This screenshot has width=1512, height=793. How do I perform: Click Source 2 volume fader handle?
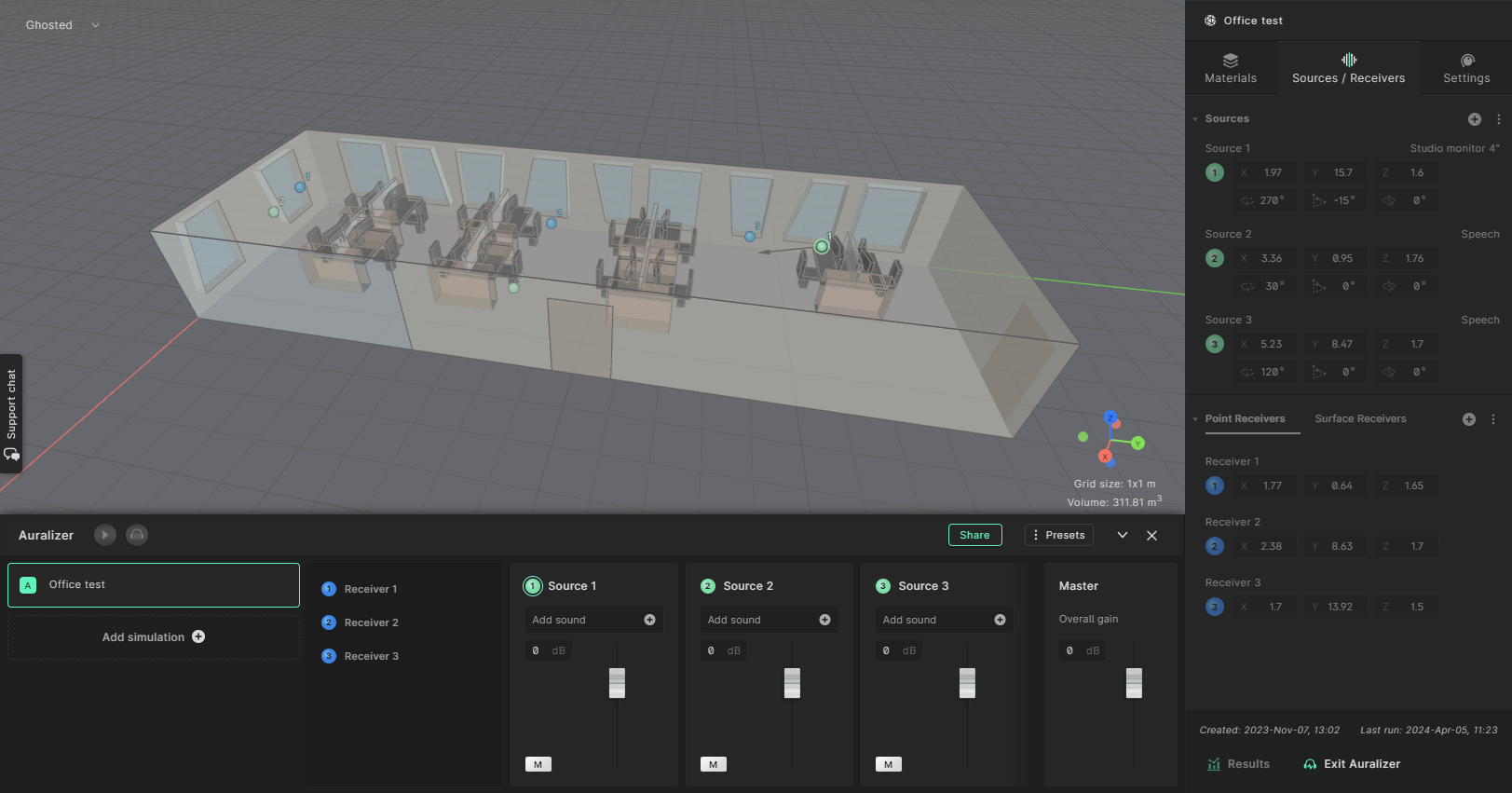click(x=792, y=683)
